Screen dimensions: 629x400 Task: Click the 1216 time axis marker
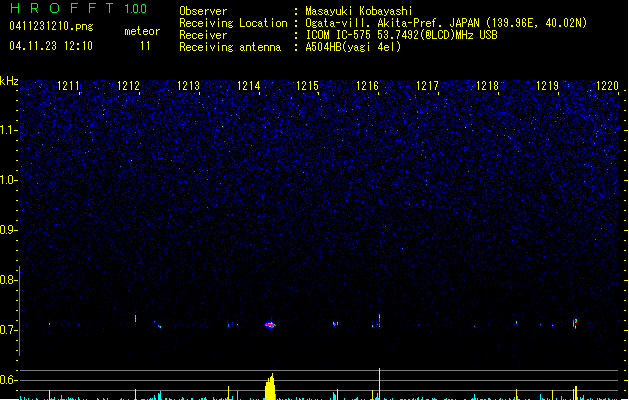tap(367, 86)
